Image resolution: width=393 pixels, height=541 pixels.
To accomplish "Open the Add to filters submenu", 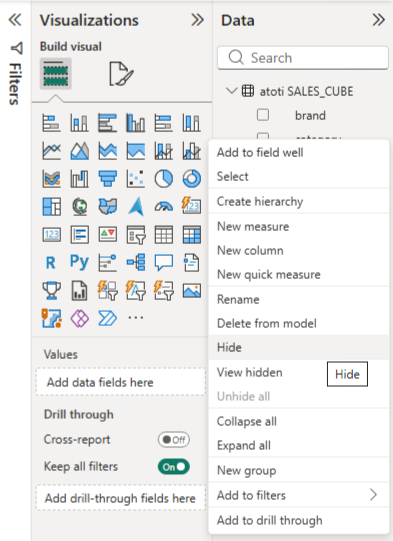I will pos(299,495).
